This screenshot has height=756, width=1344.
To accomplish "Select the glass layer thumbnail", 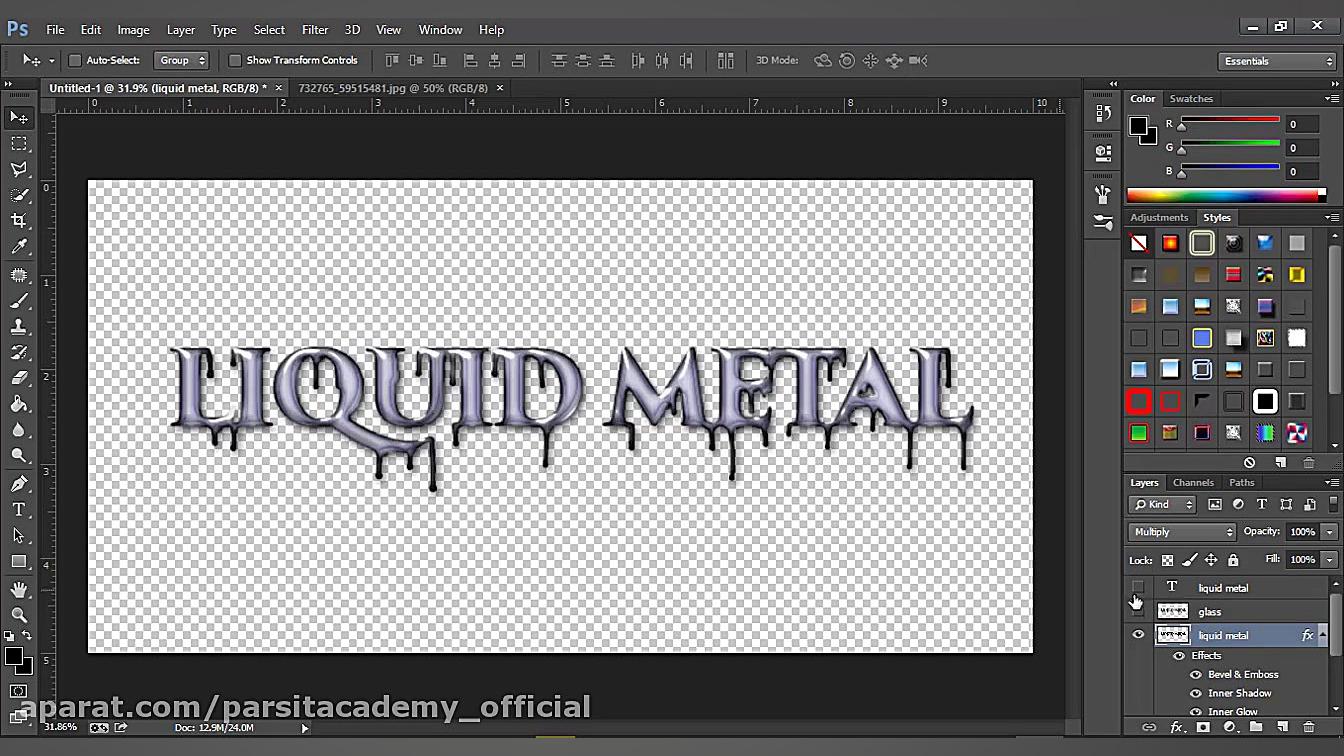I will click(1172, 612).
